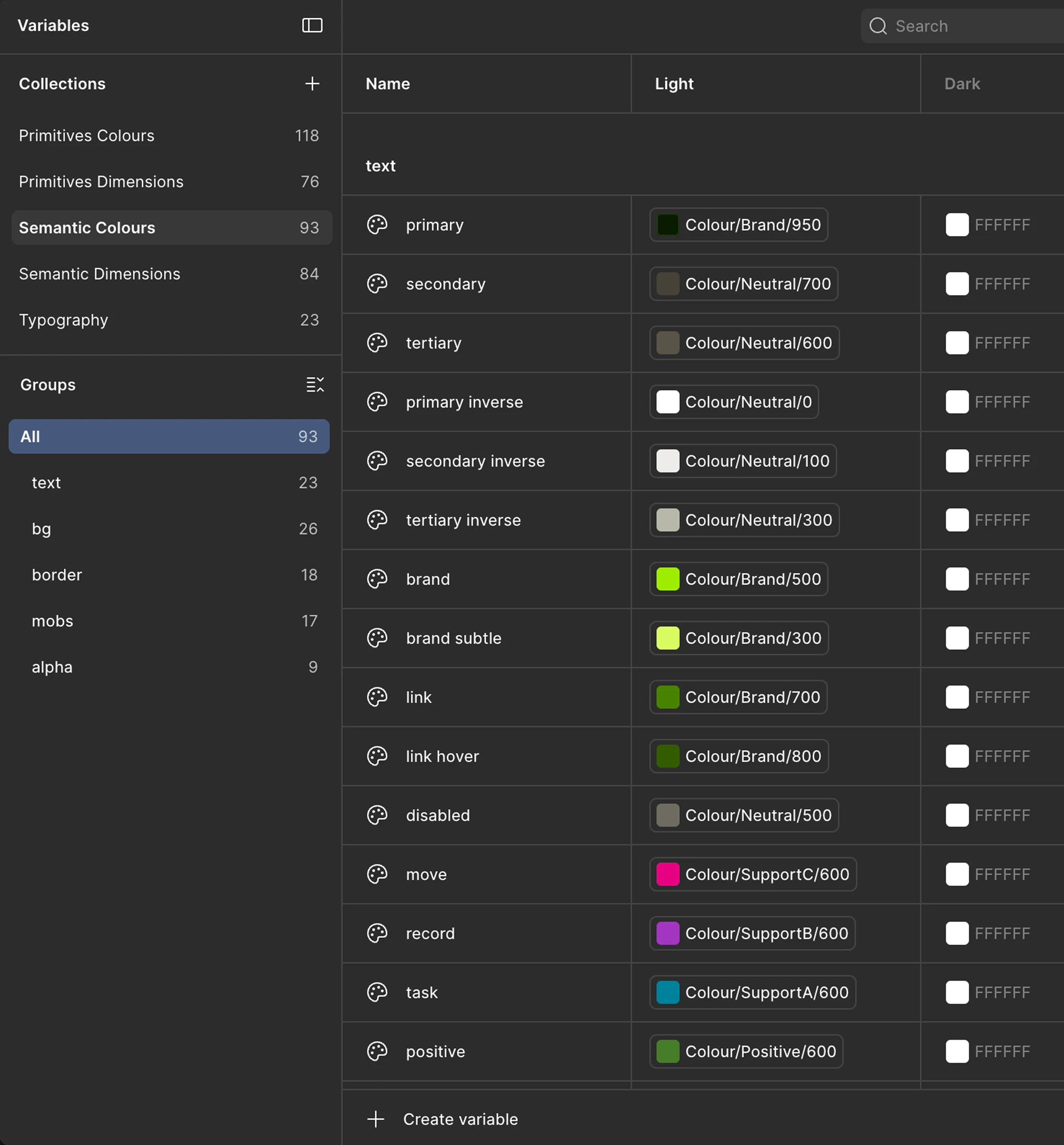Click Dark FFFFFF value in positive row
The image size is (1064, 1145).
[x=1002, y=1051]
